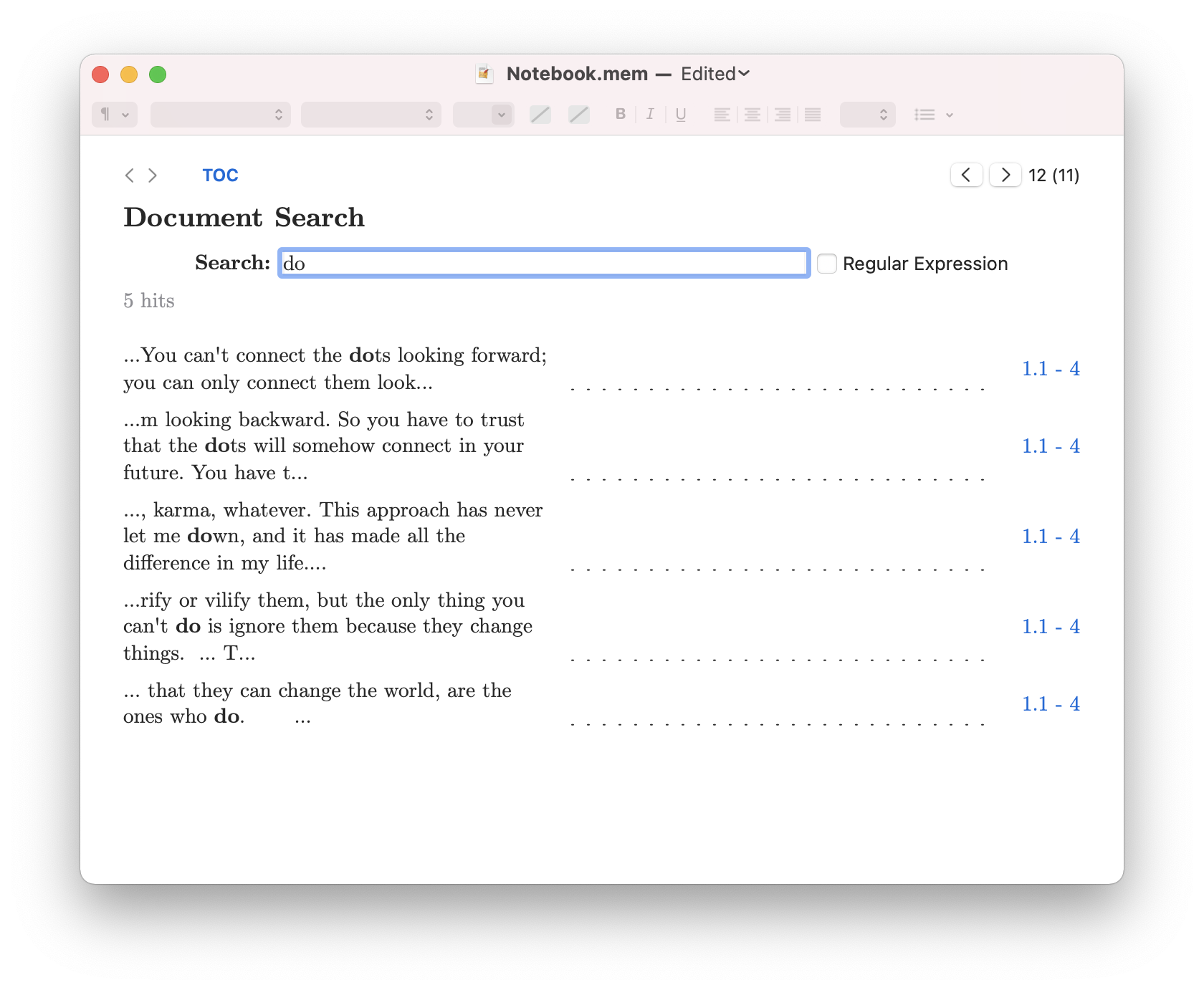Go to next page button beside 12 (11)
Viewport: 1204px width, 990px height.
[x=1005, y=175]
